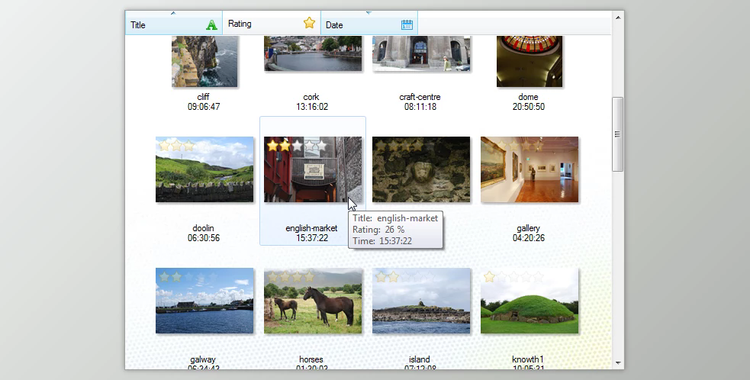Sort photos by Rating column header
750x380 pixels.
(272, 23)
